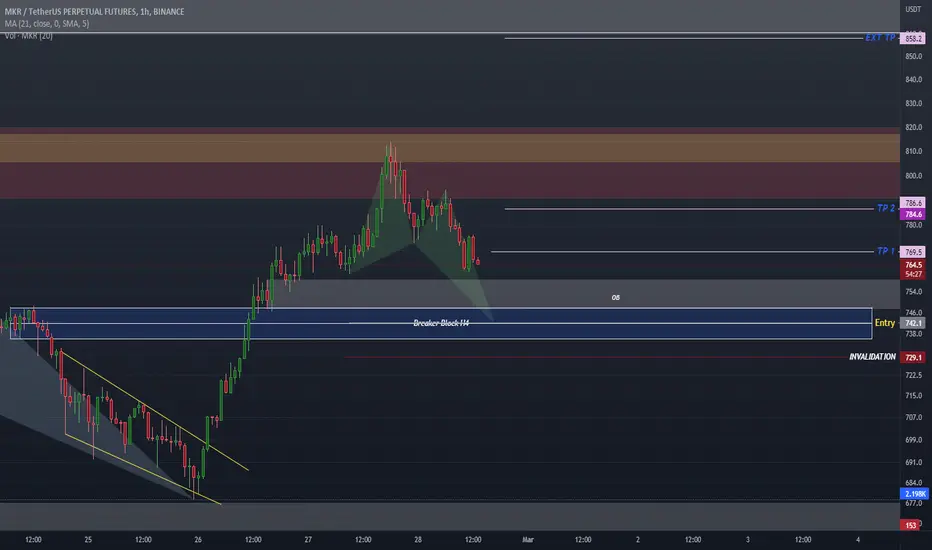Viewport: 932px width, 550px height.
Task: Click the red 729.1 price tag
Action: (x=914, y=357)
